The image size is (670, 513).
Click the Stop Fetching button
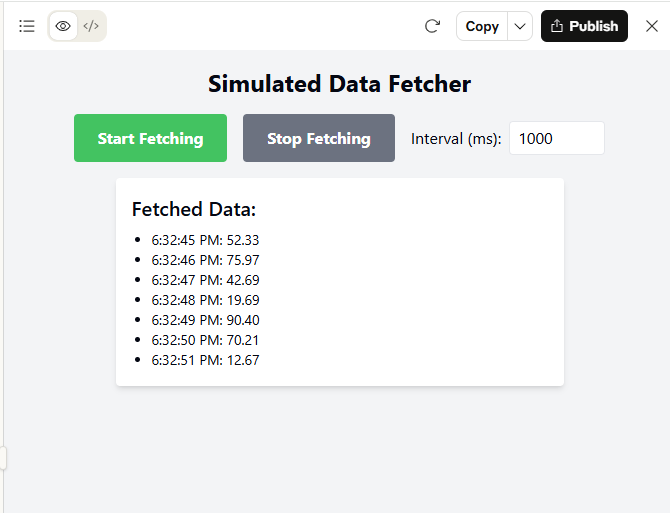(319, 138)
